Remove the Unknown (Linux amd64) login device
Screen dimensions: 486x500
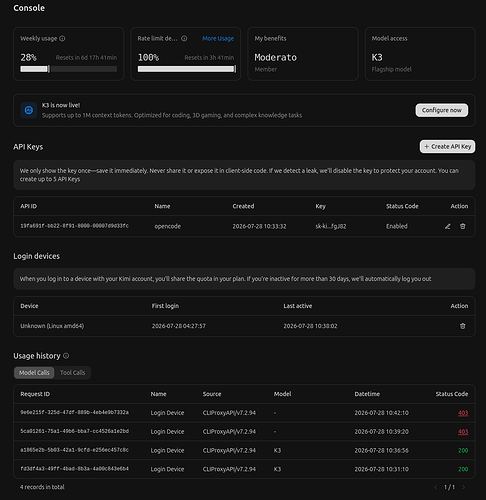pyautogui.click(x=463, y=326)
